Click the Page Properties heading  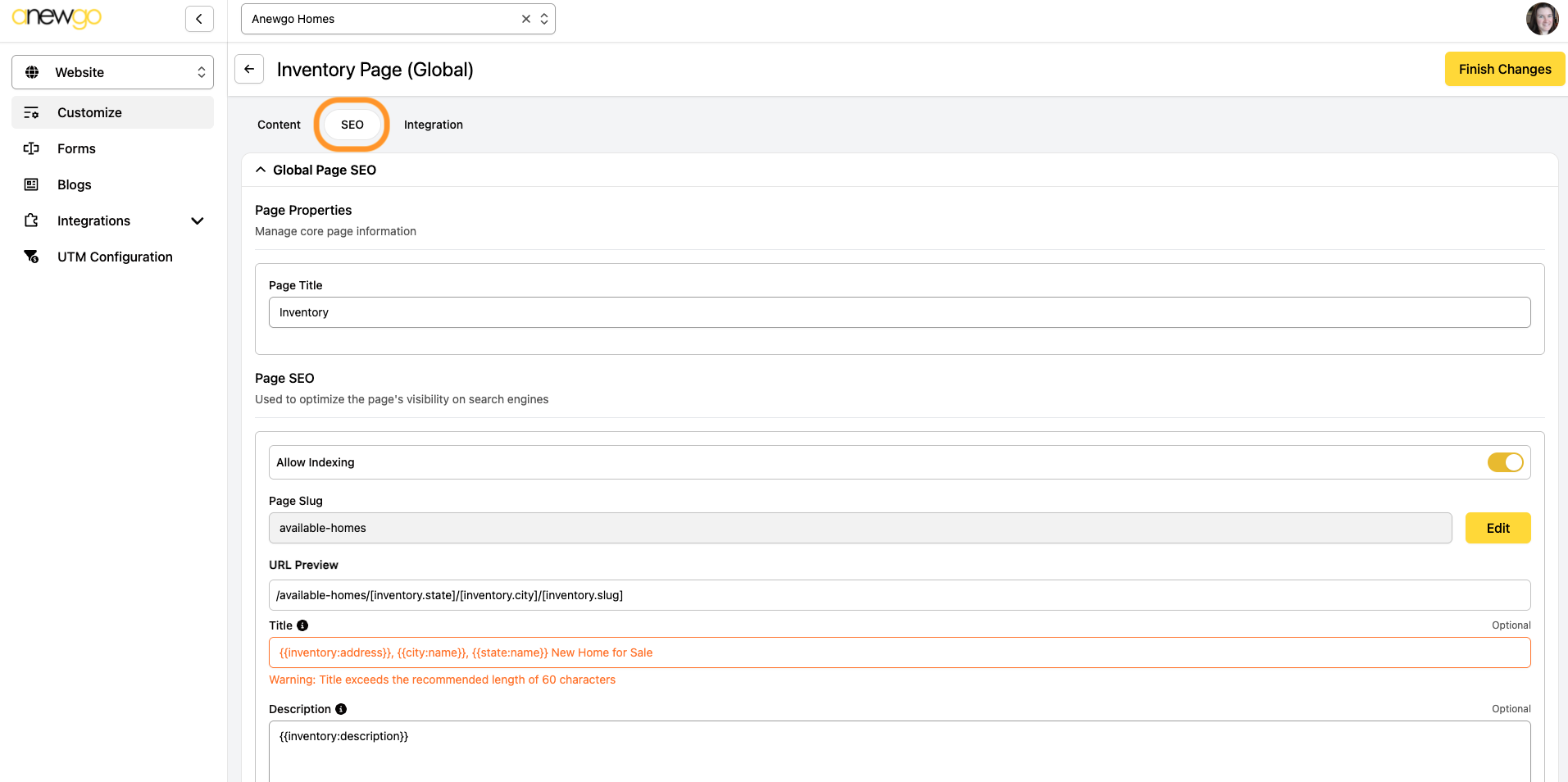coord(303,210)
